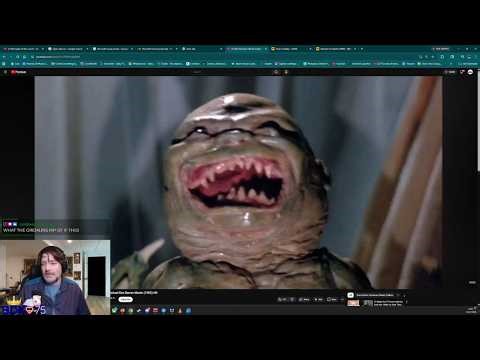Like the video with the thumbs-up button
480x360 pixels.
point(282,299)
